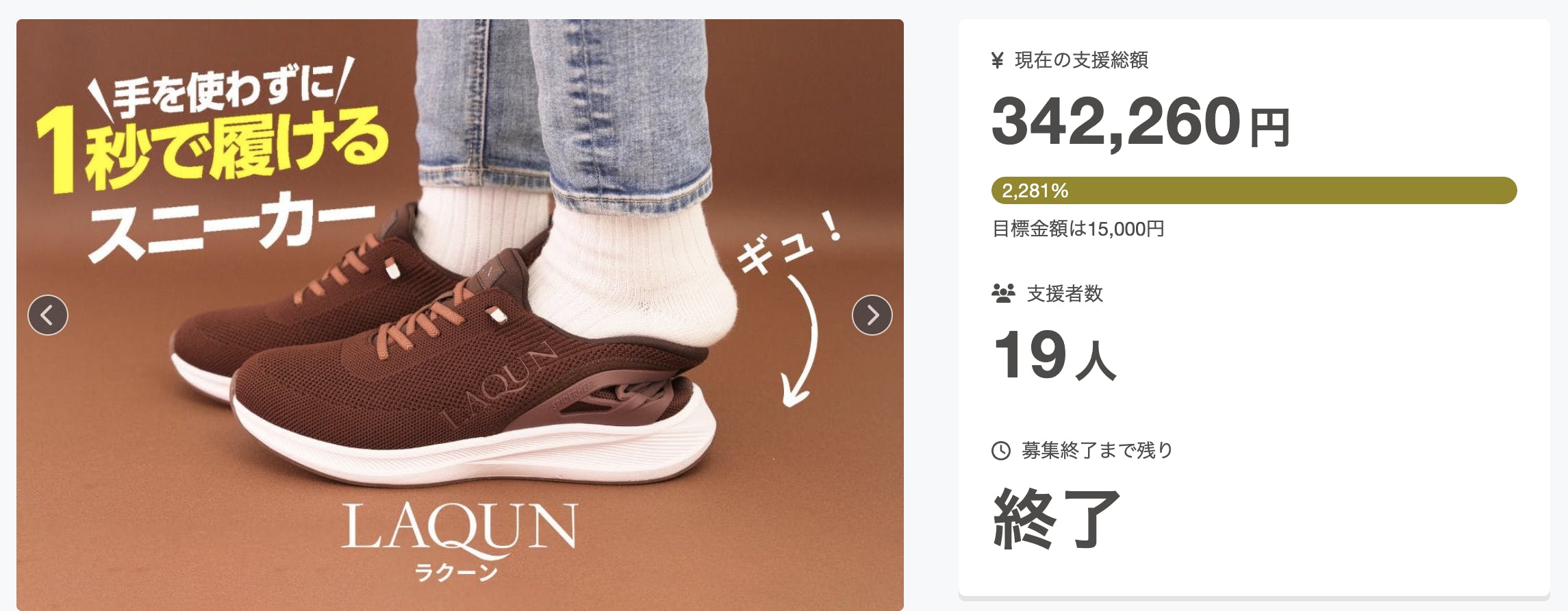Click the 2,281% funding progress bar
The width and height of the screenshot is (1568, 611).
tap(1254, 190)
